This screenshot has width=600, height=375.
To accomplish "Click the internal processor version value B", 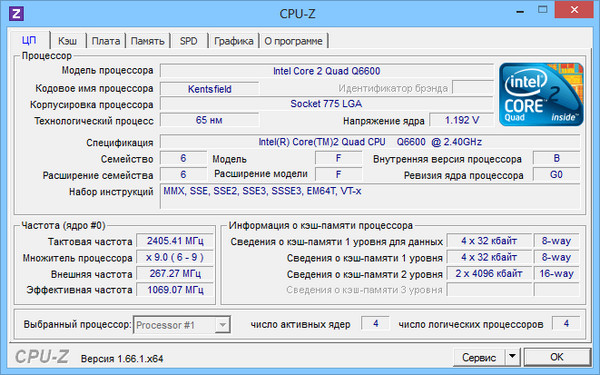I will [556, 158].
